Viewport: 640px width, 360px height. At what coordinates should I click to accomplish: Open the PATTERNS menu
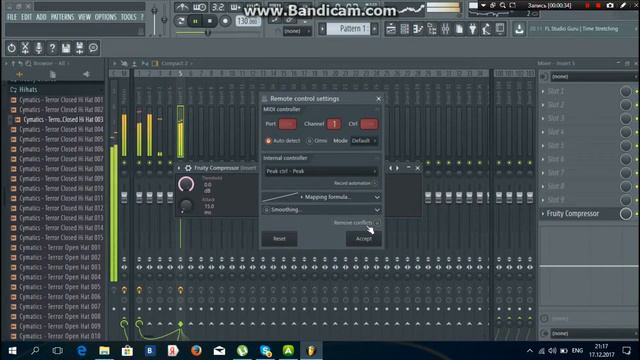pyautogui.click(x=62, y=17)
